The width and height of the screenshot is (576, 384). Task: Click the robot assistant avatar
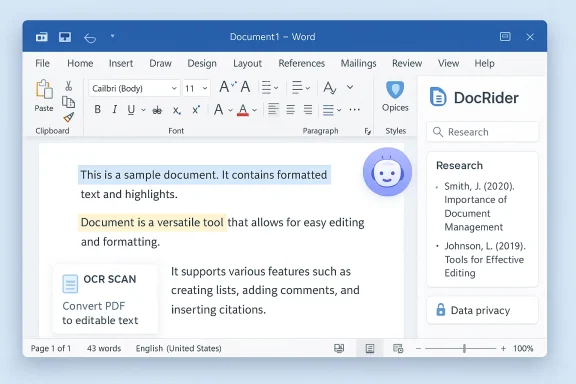tap(387, 172)
